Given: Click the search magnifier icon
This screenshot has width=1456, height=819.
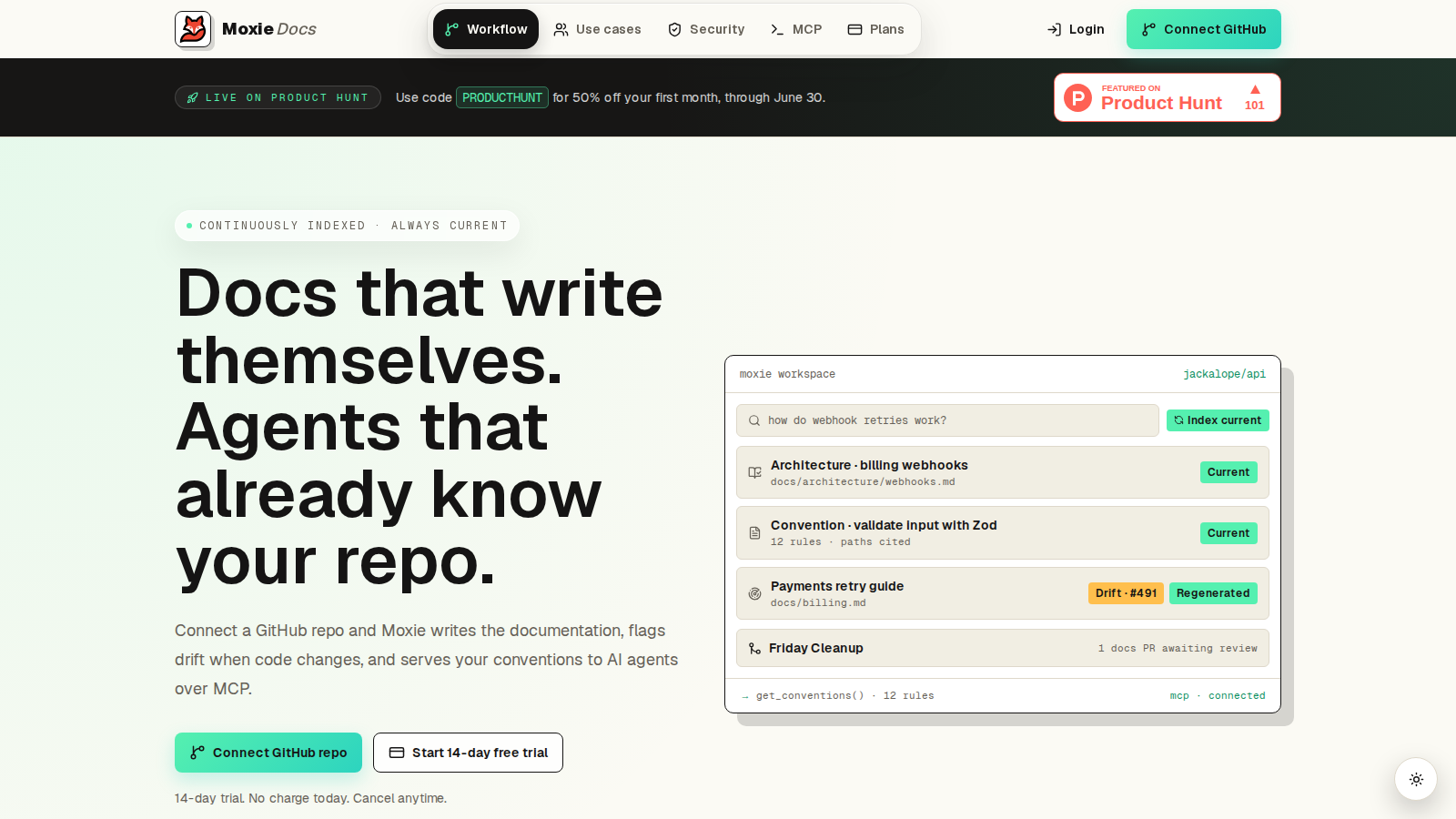Looking at the screenshot, I should coord(754,420).
